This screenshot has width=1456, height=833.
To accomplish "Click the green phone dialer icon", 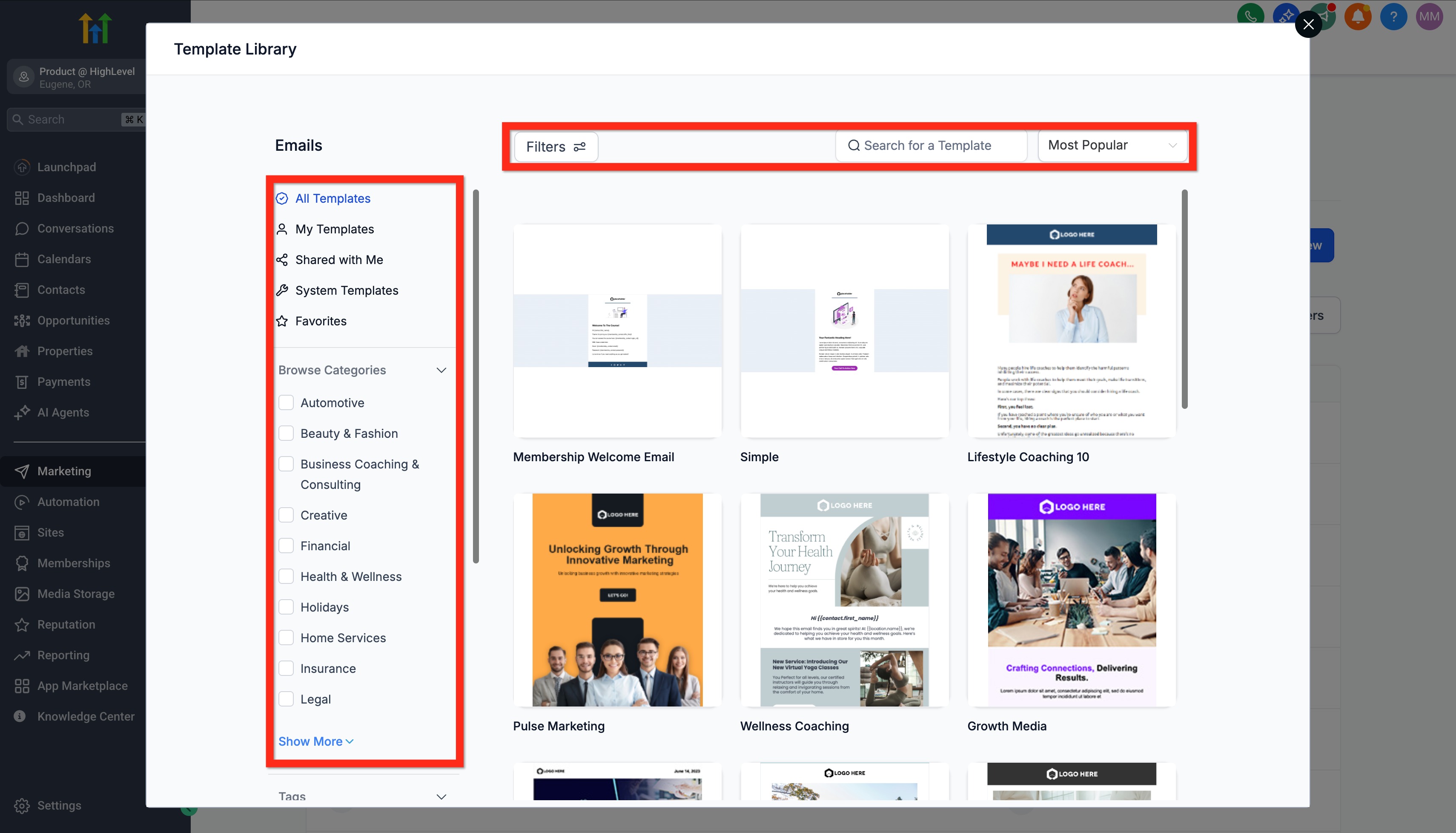I will click(1250, 16).
